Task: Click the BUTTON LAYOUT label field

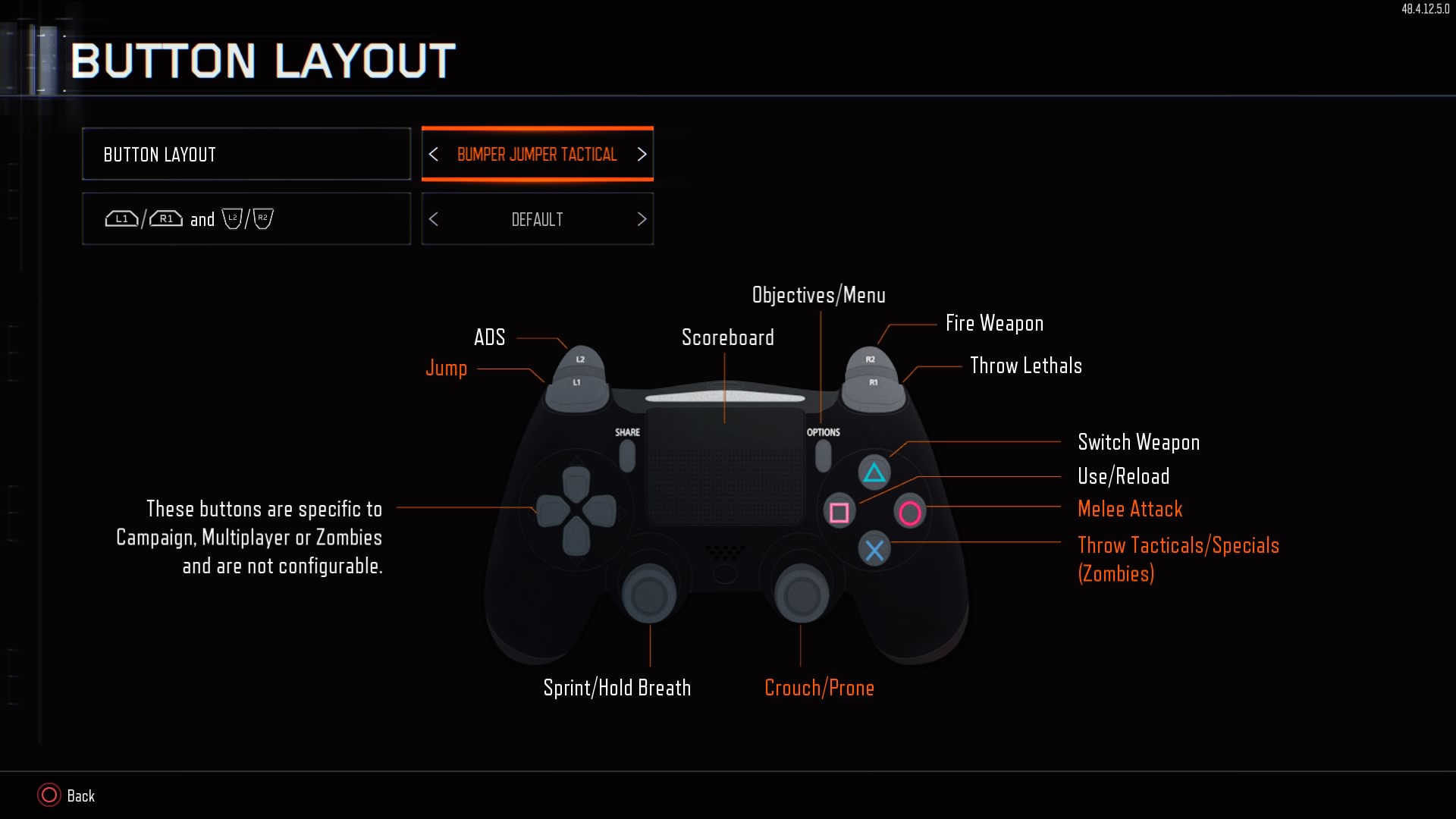Action: click(247, 153)
